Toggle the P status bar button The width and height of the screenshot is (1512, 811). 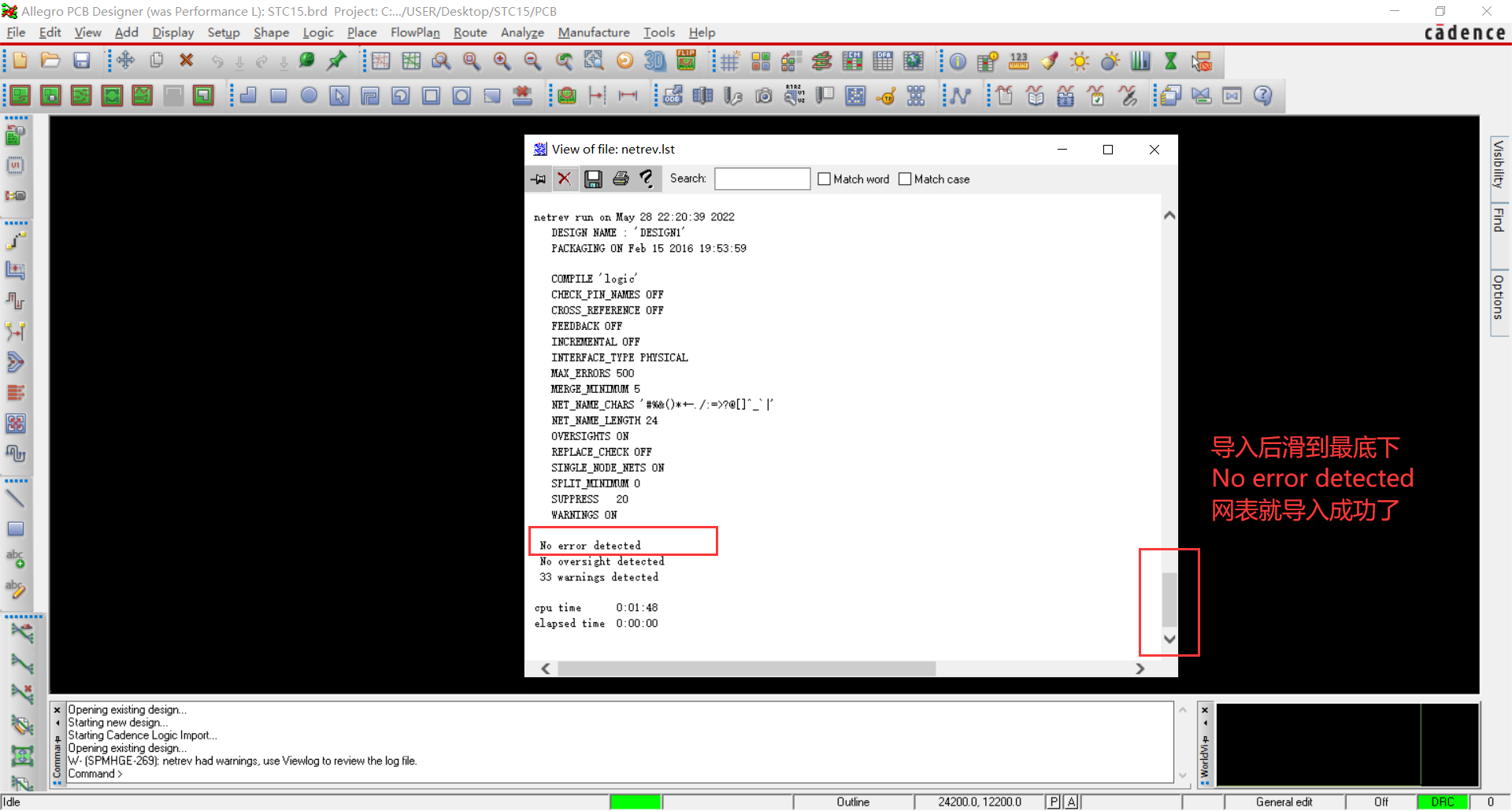coord(1054,802)
